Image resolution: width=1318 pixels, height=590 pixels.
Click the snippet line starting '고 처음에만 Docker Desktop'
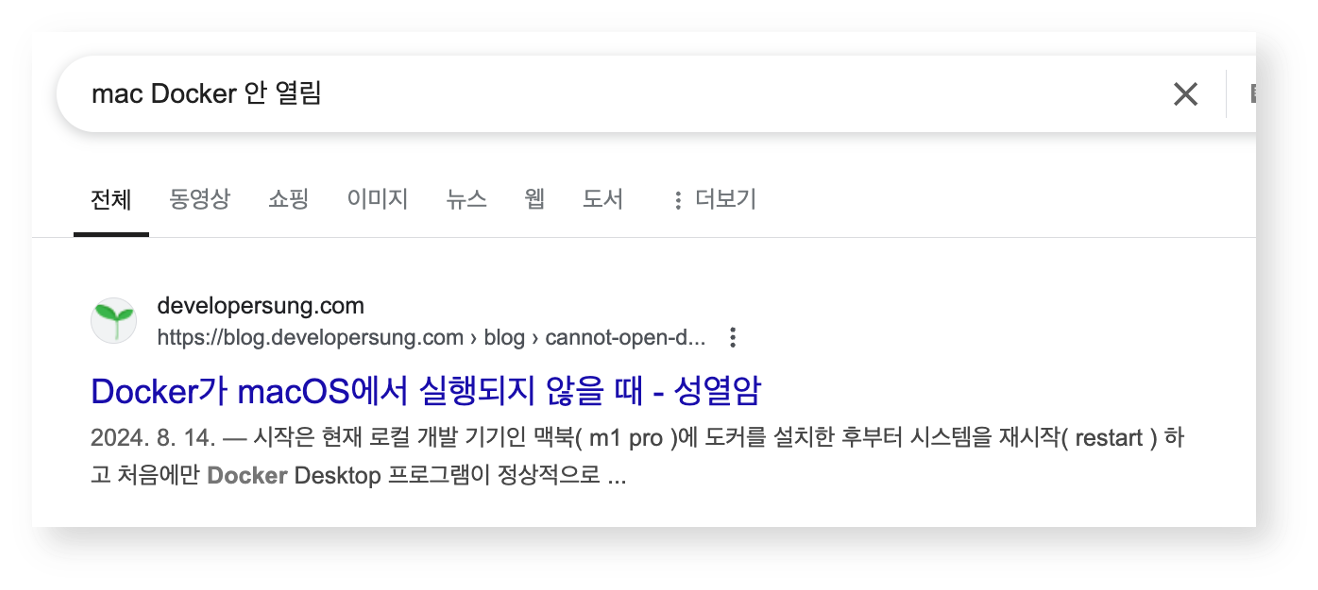tap(359, 476)
